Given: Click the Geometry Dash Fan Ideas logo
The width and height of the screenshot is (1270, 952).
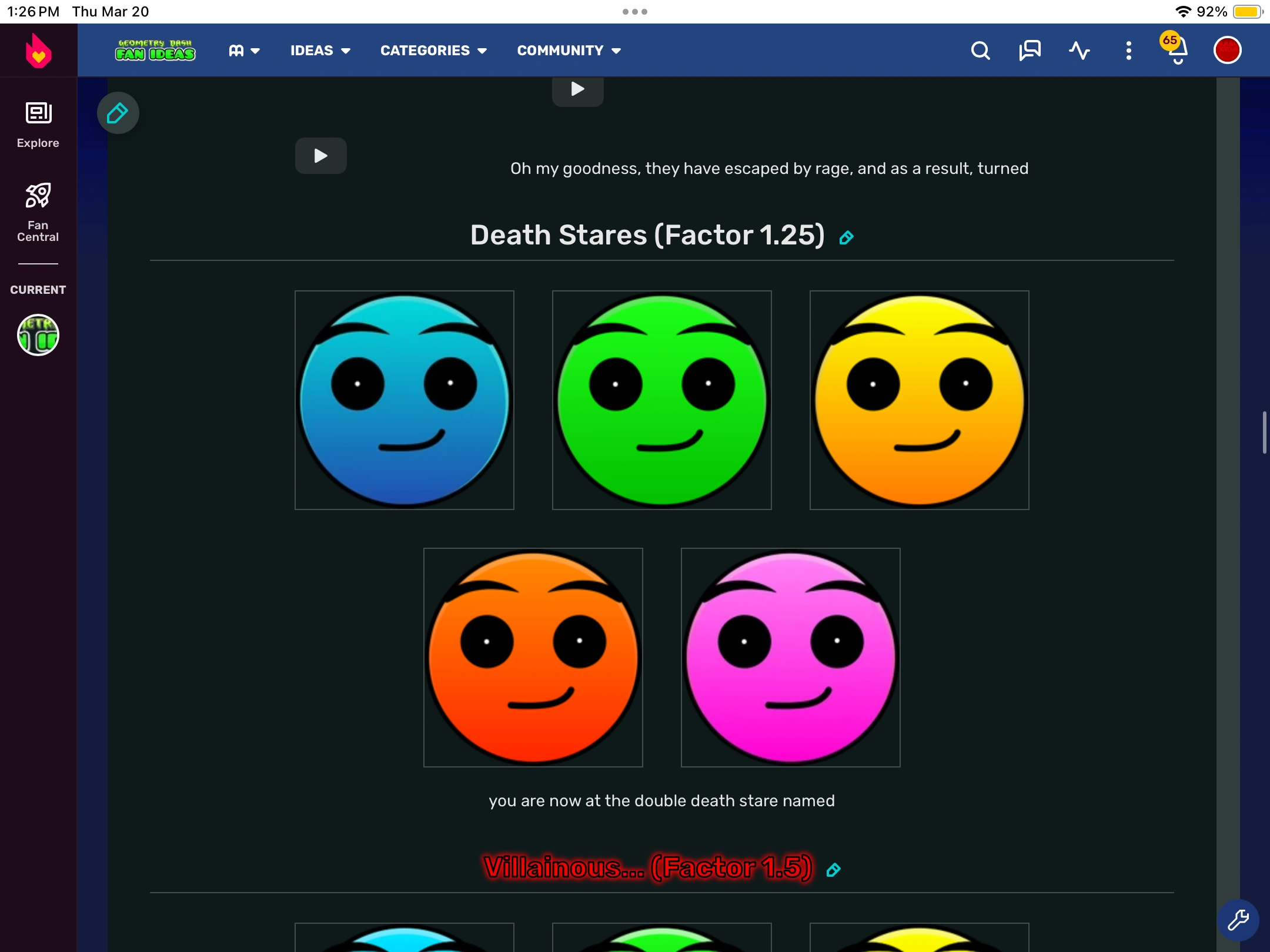Looking at the screenshot, I should tap(155, 51).
